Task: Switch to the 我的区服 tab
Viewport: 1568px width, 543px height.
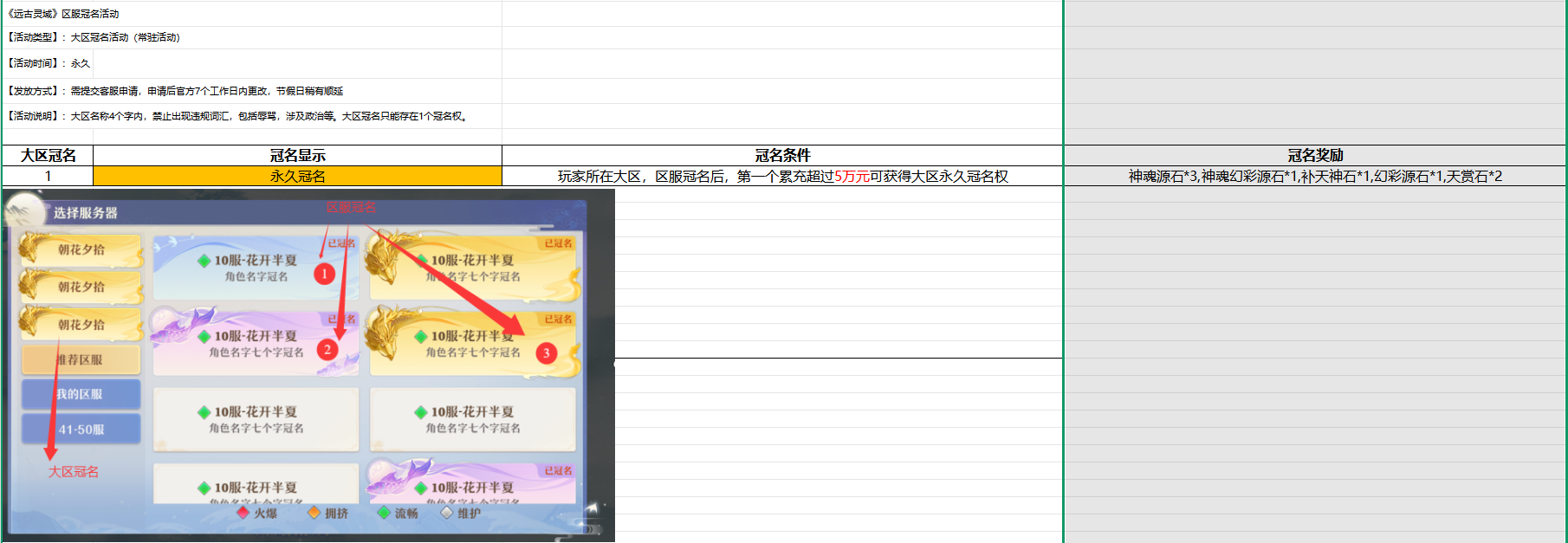Action: pos(81,394)
